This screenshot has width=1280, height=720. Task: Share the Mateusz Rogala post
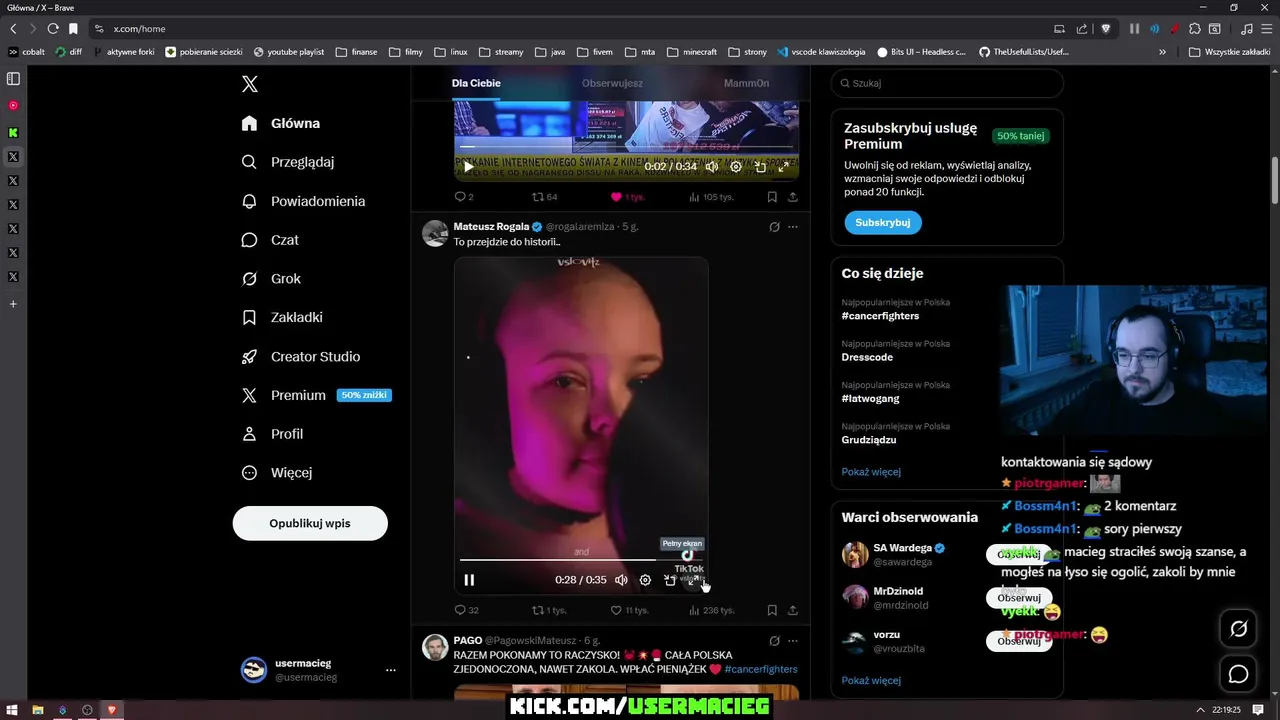pyautogui.click(x=793, y=610)
